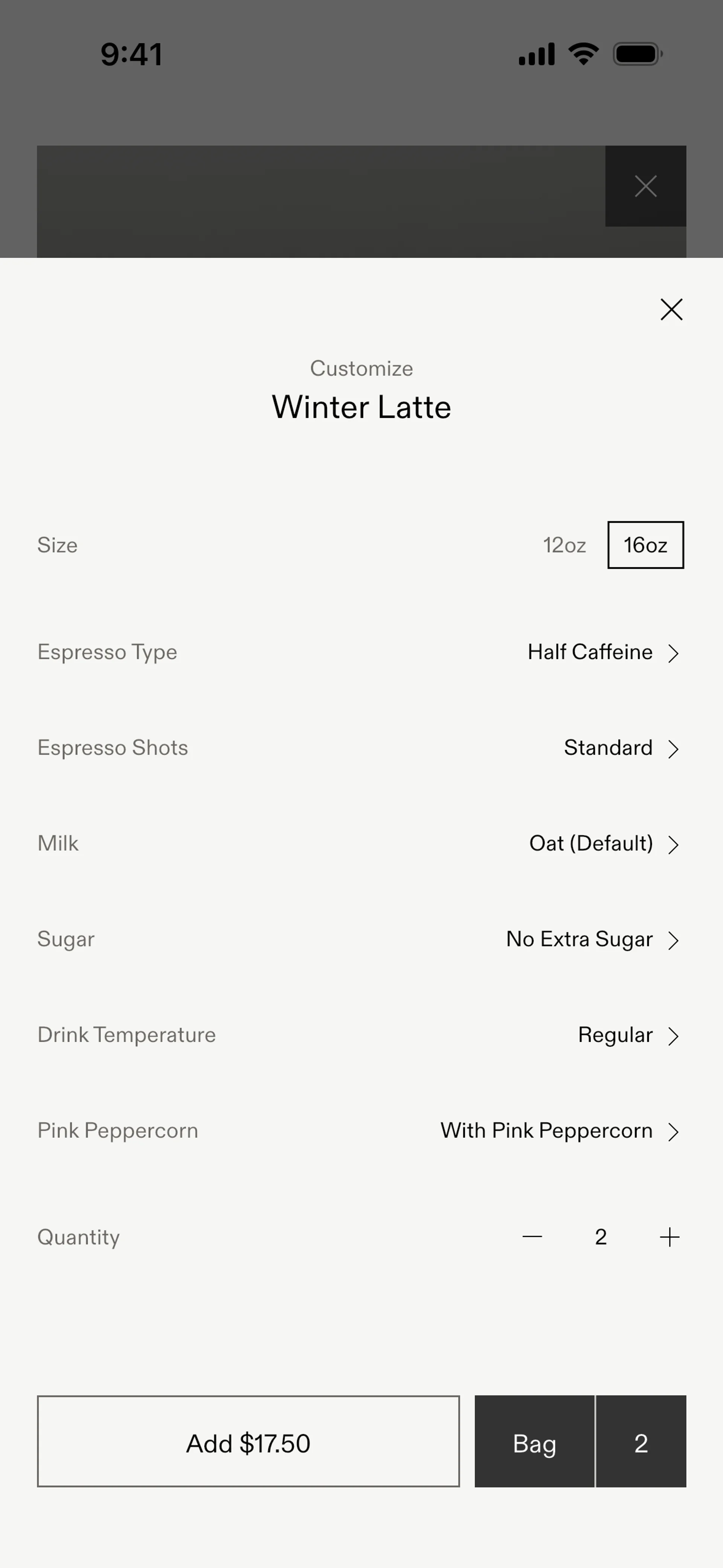
Task: Tap the bag item count badge
Action: (x=641, y=1441)
